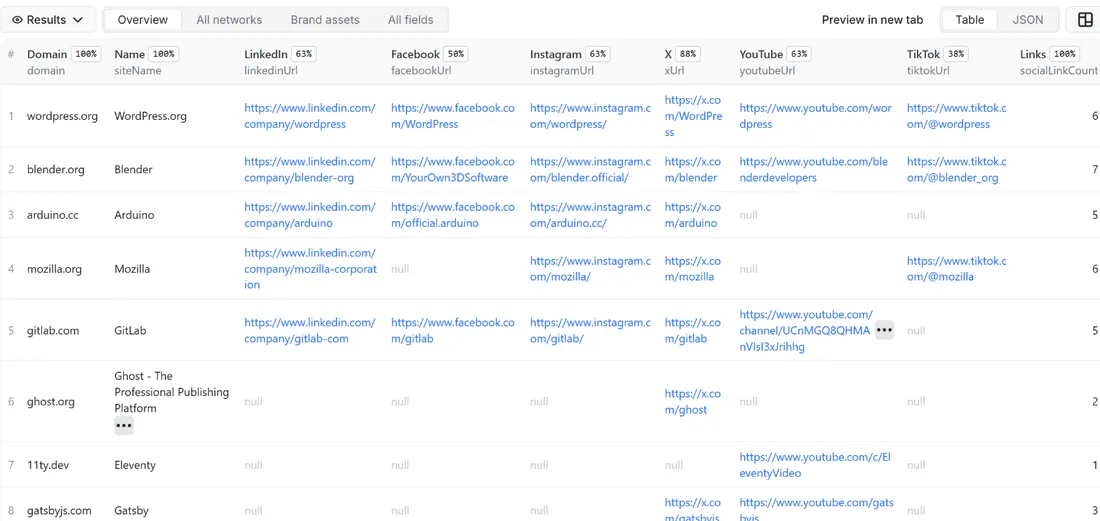The image size is (1100, 521).
Task: Click the Eleventy site name cell
Action: [x=135, y=465]
